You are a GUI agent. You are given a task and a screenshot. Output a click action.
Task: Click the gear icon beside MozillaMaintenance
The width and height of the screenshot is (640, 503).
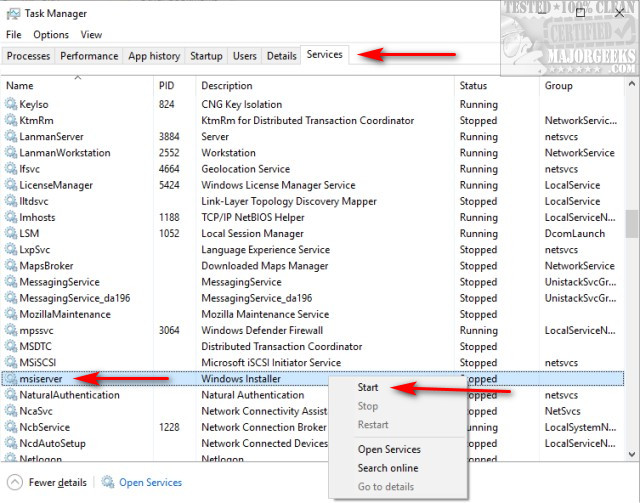(11, 314)
